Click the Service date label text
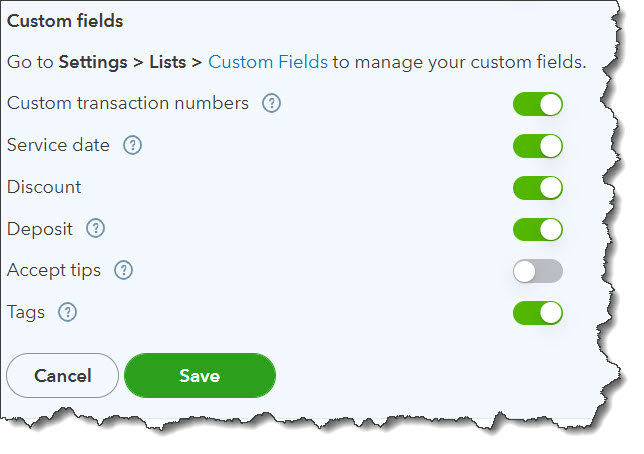The height and width of the screenshot is (454, 644). (58, 145)
